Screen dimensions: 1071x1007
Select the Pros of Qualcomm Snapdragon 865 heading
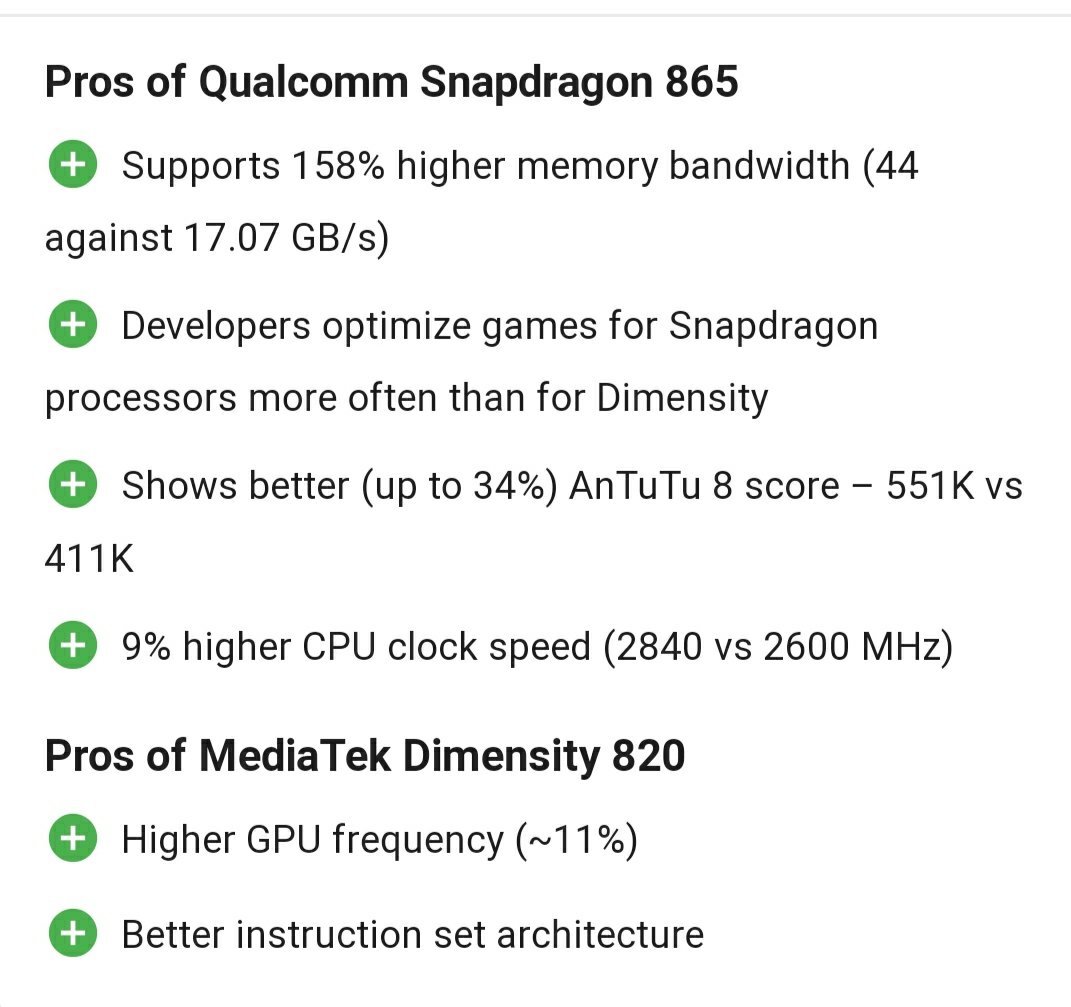pyautogui.click(x=391, y=82)
